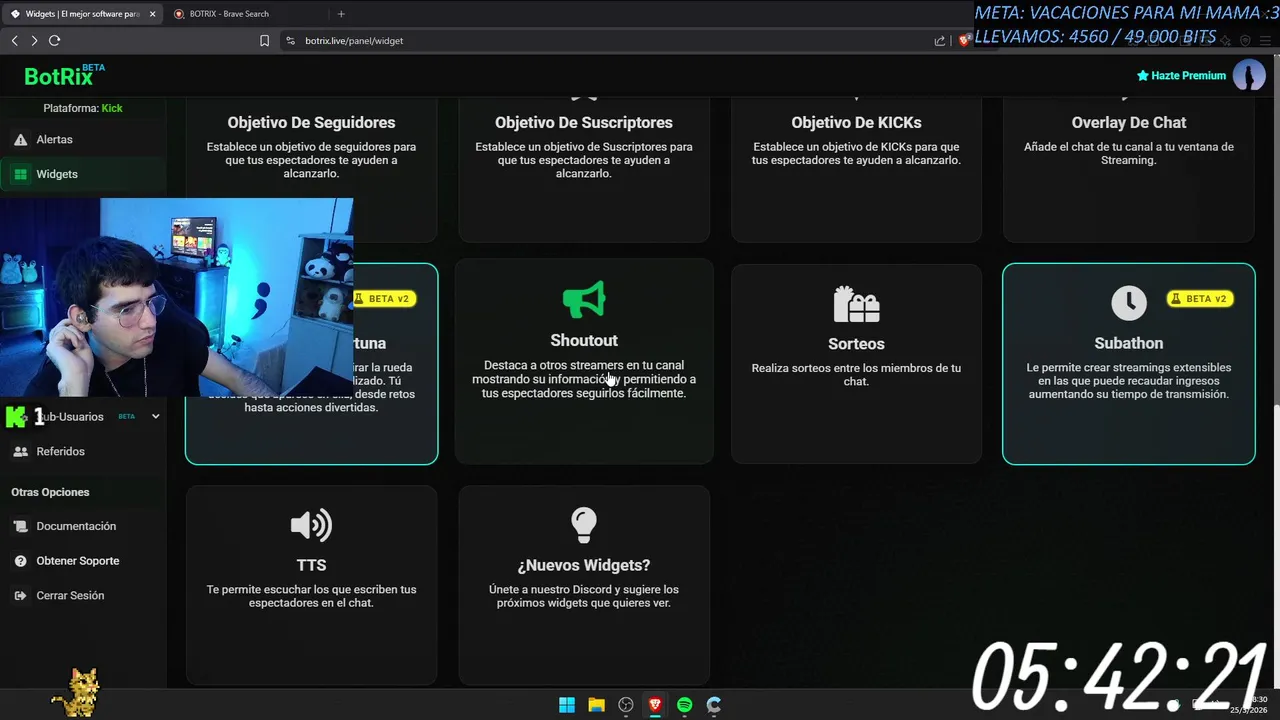Open the Obtener Soporte item
The width and height of the screenshot is (1280, 720).
(x=83, y=561)
